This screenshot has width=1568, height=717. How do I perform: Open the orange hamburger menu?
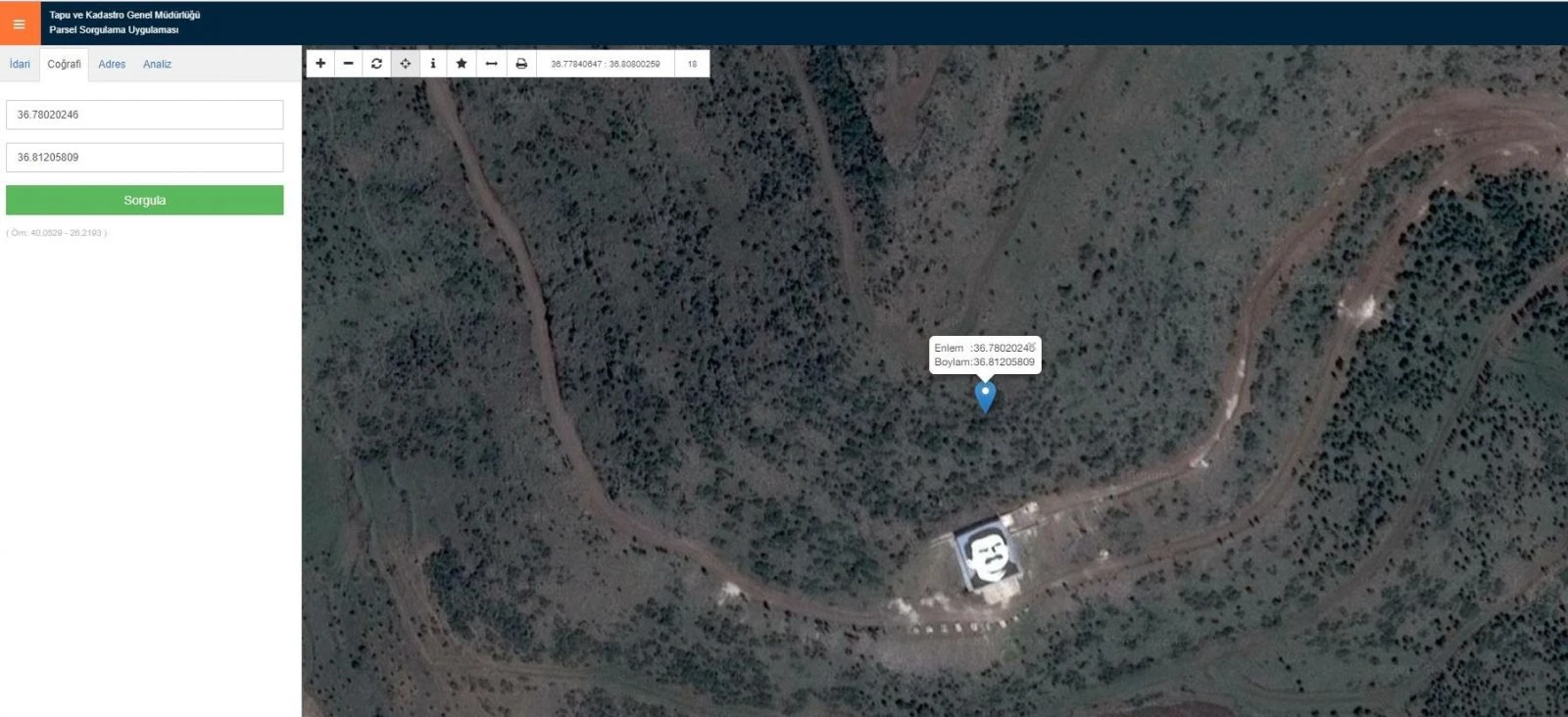coord(20,24)
